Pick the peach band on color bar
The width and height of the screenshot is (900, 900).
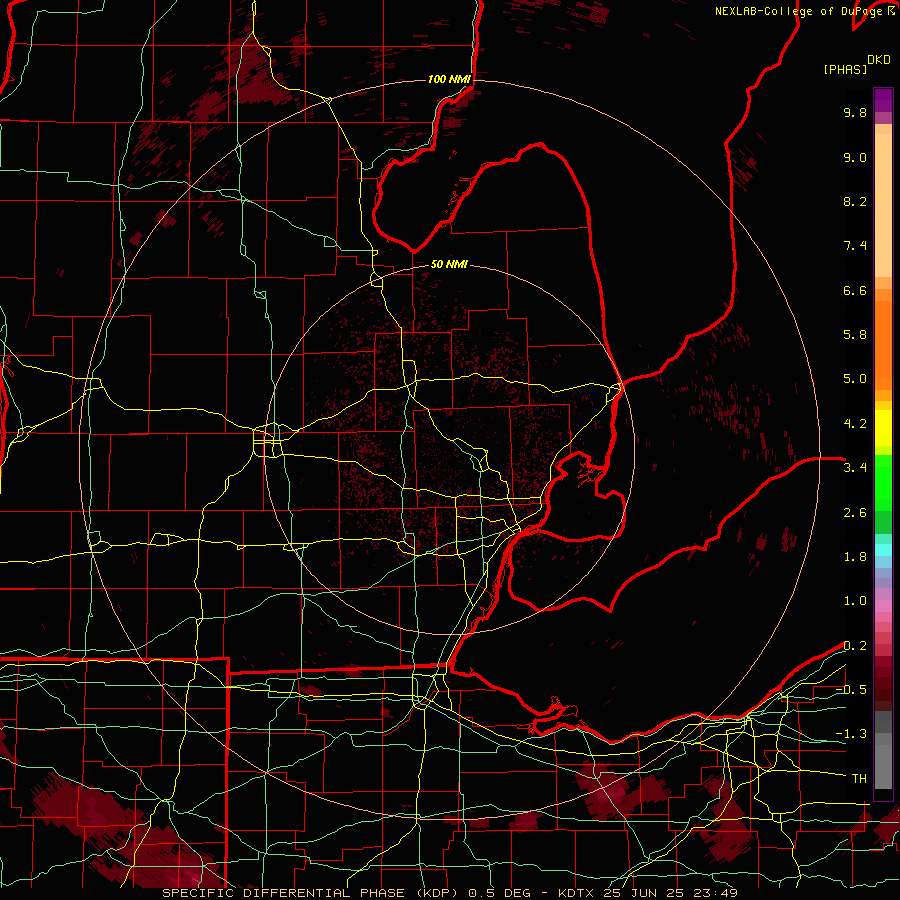coord(883,205)
